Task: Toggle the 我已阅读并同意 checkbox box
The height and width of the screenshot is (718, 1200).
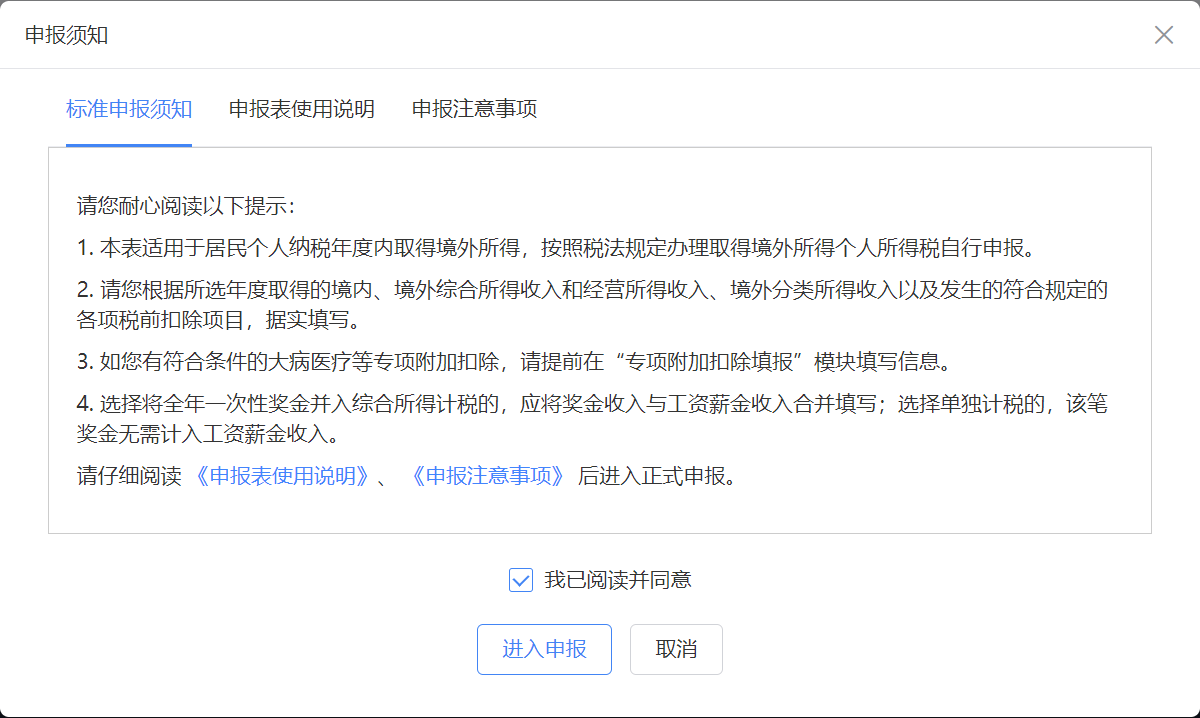Action: pyautogui.click(x=521, y=580)
